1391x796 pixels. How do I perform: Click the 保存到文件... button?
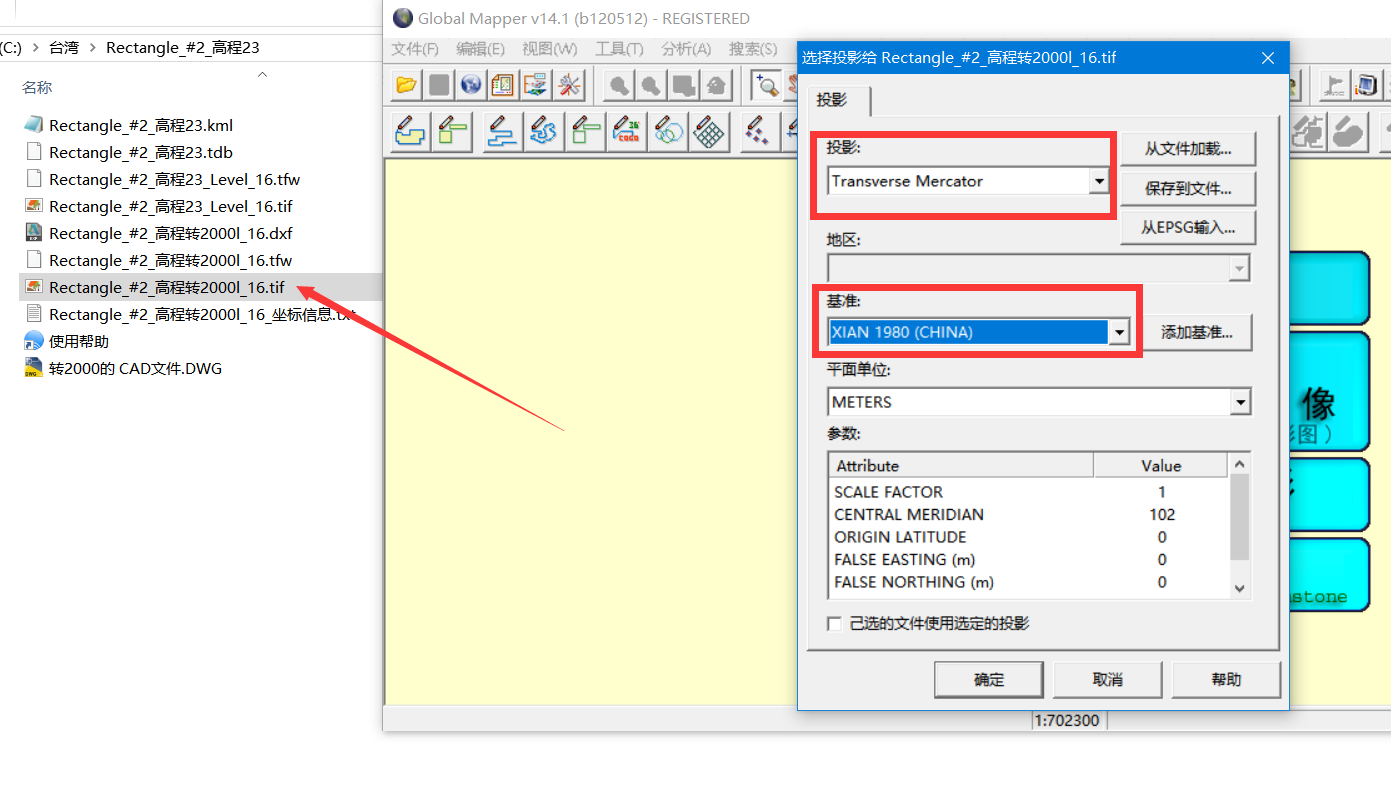[1188, 188]
